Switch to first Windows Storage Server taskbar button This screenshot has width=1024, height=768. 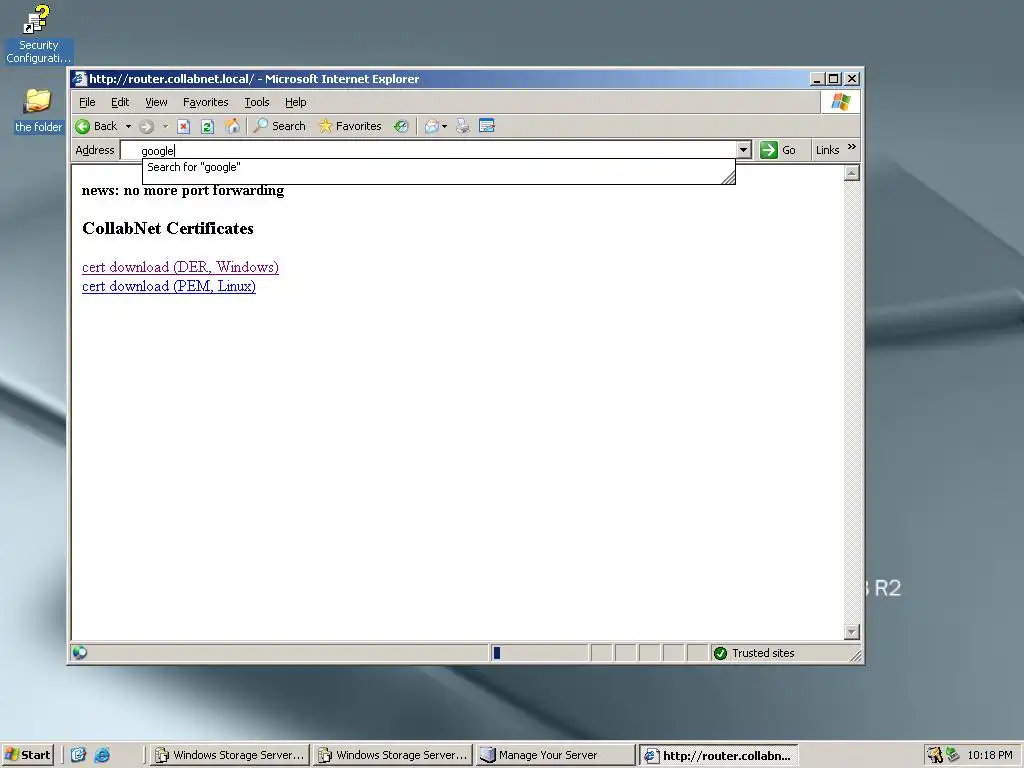point(229,755)
